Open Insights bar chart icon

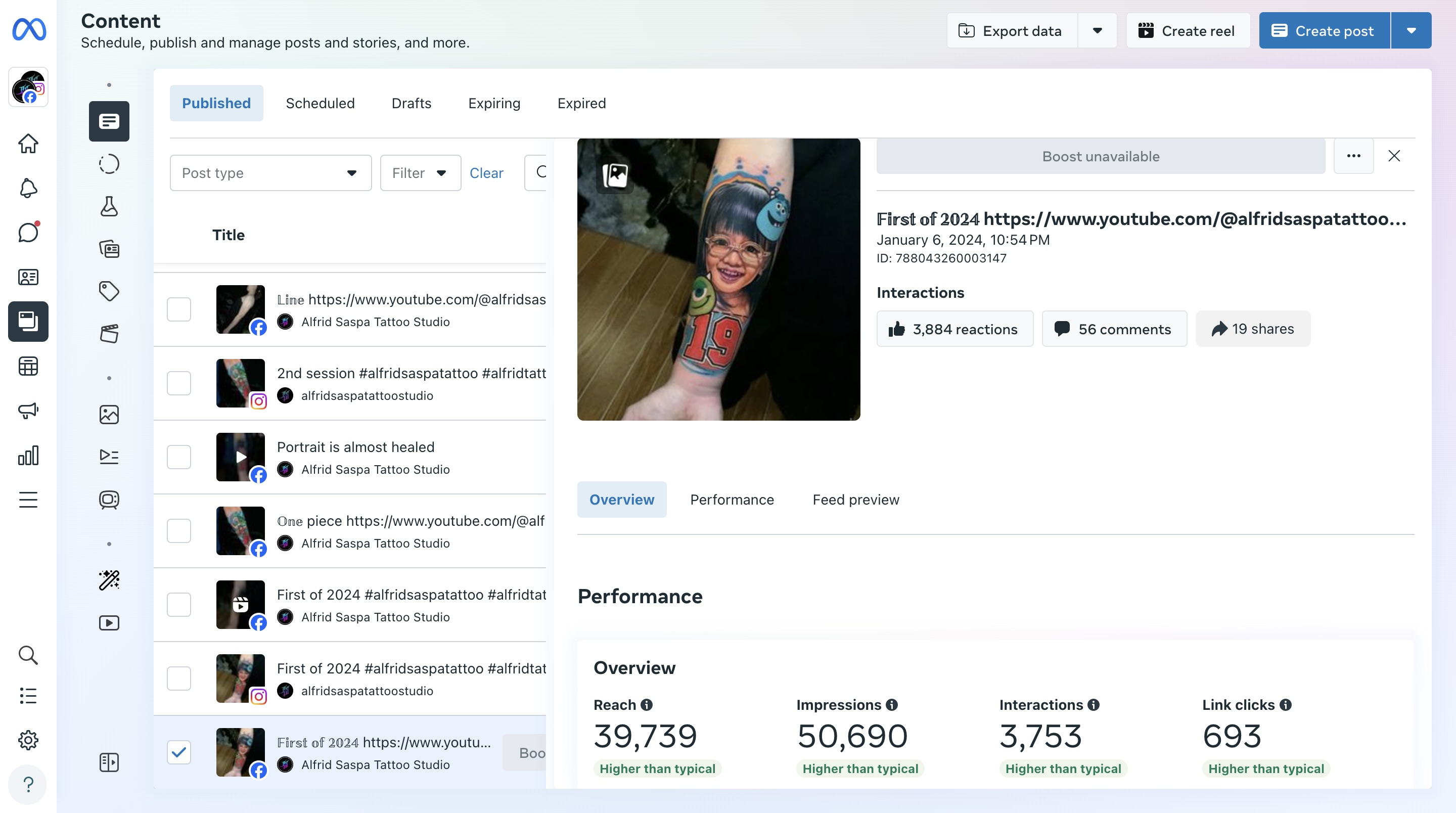pos(28,455)
